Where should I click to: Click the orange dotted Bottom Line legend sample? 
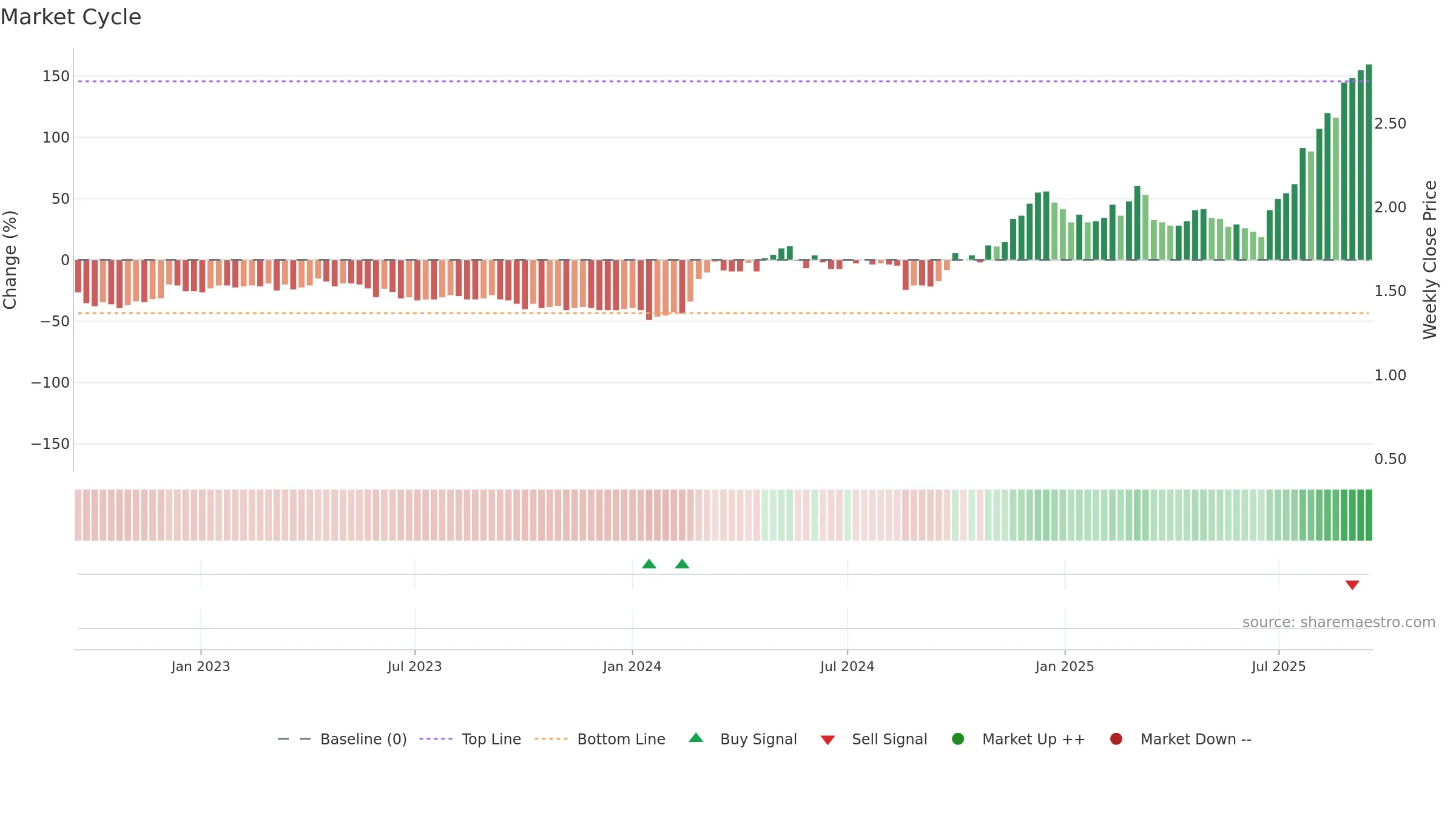[551, 739]
